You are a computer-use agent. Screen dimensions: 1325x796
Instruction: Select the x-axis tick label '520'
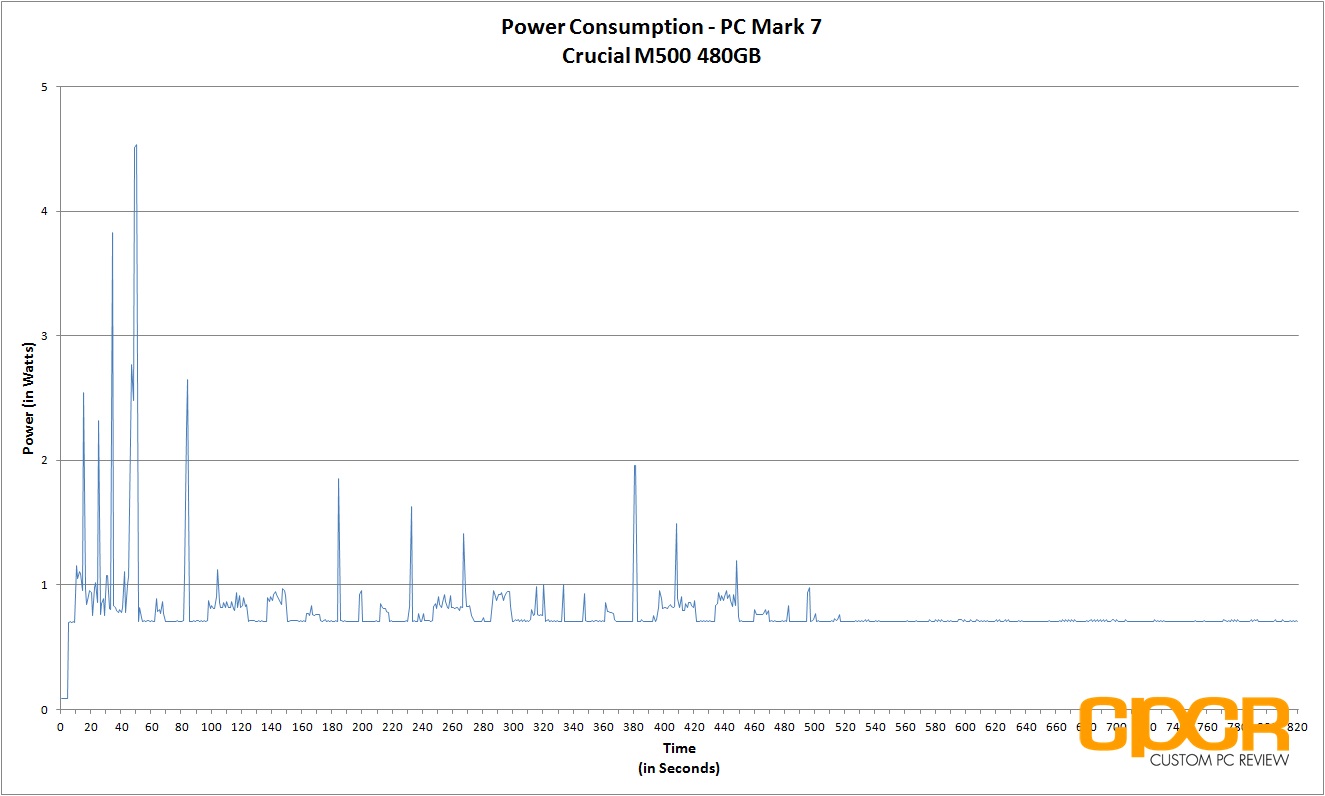tap(845, 727)
